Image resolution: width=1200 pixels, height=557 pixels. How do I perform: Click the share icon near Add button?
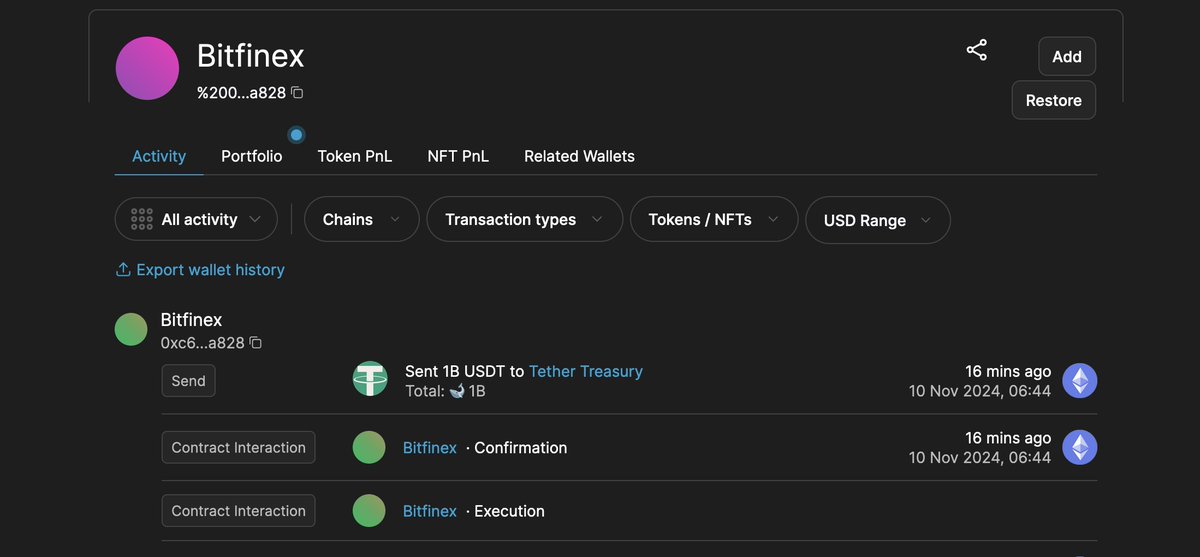coord(977,50)
